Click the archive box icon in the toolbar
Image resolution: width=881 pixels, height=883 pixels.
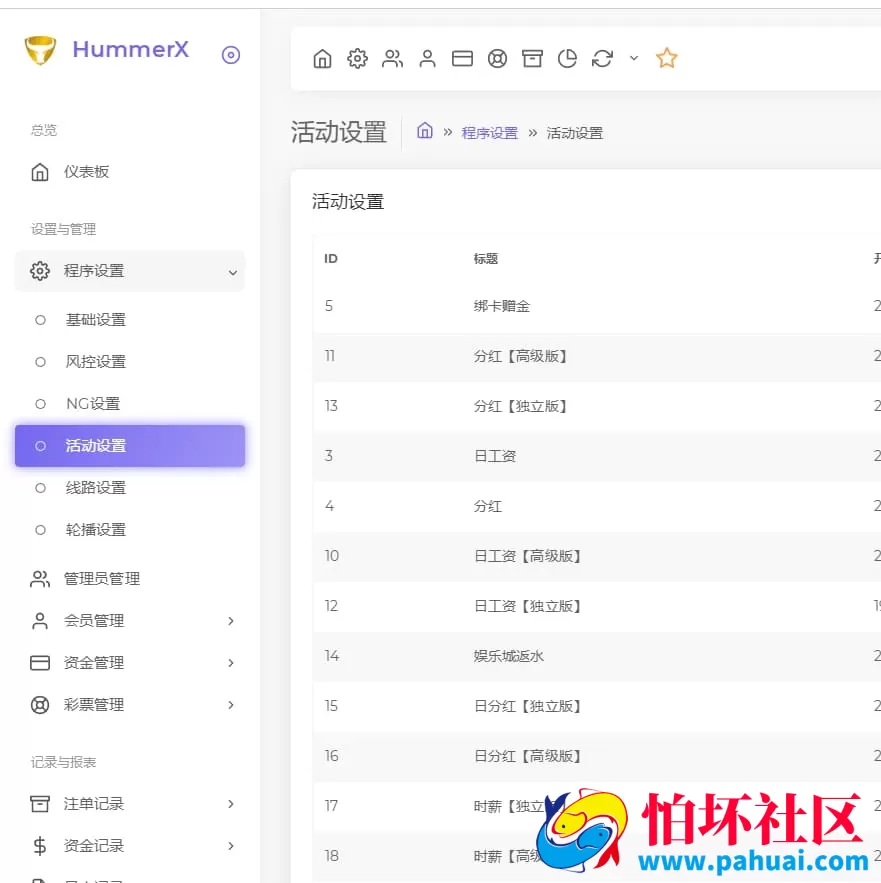[532, 58]
